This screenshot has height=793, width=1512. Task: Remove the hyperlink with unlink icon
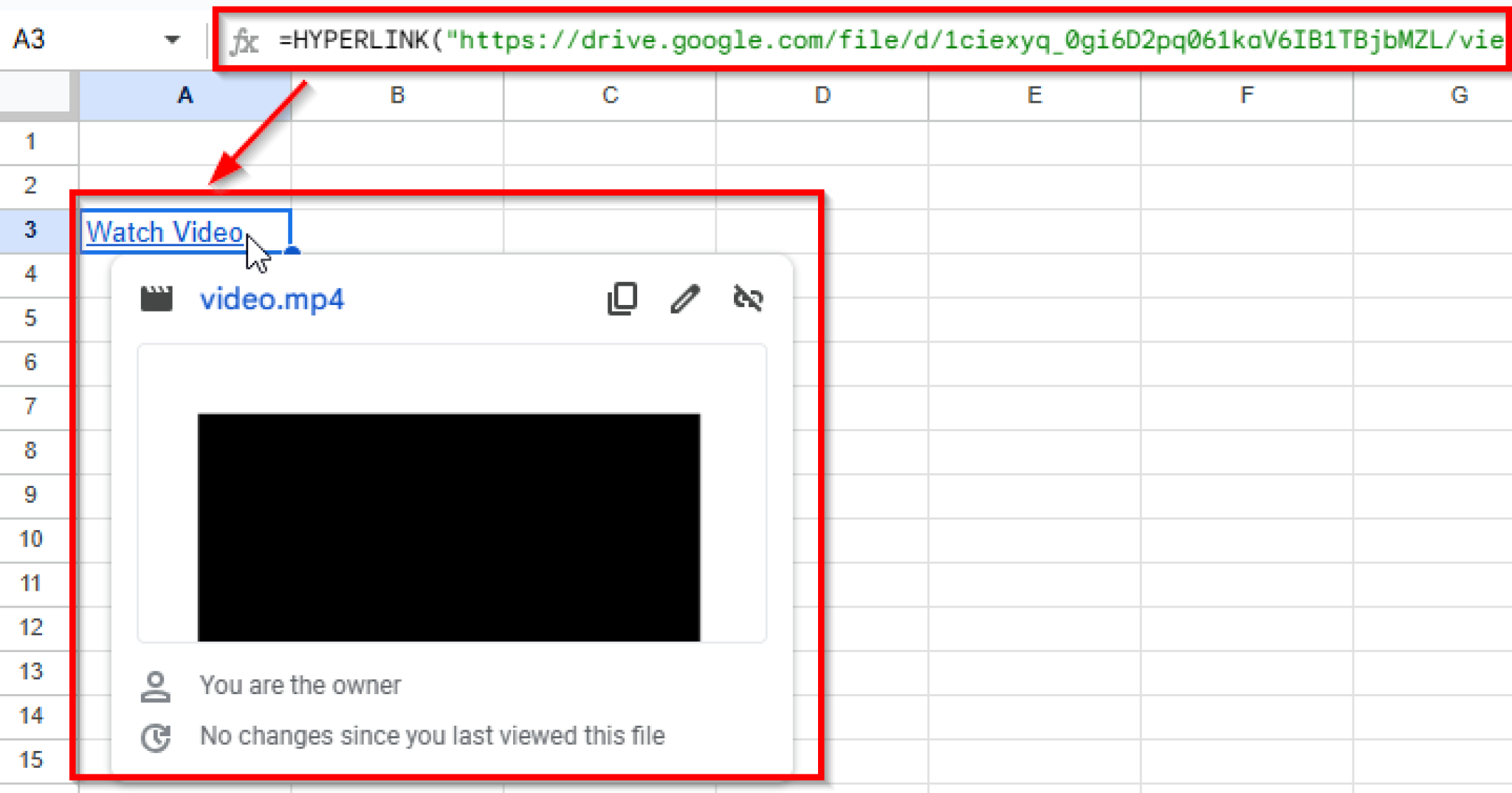(x=748, y=299)
